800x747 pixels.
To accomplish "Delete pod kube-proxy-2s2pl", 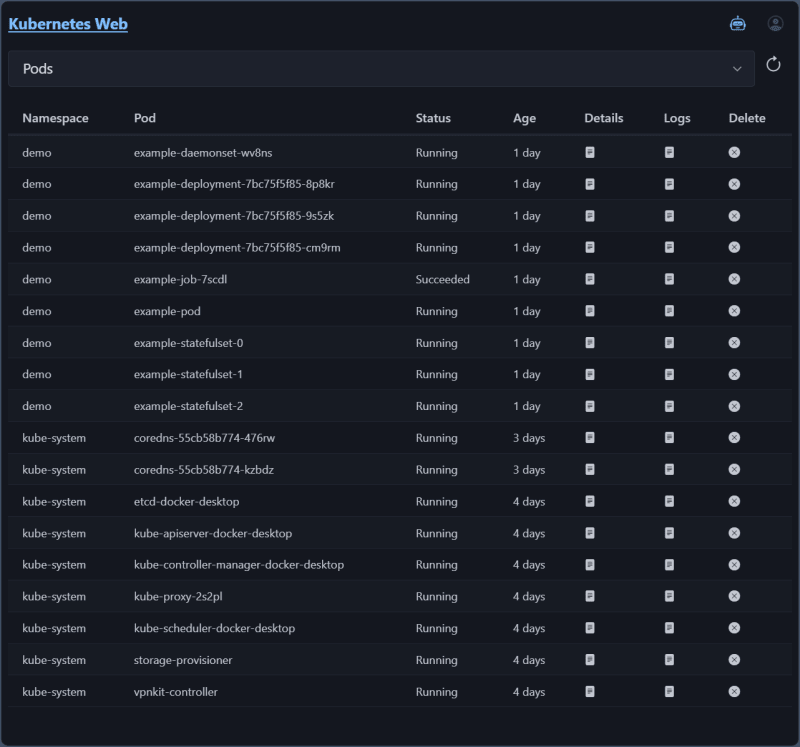I will tap(734, 596).
